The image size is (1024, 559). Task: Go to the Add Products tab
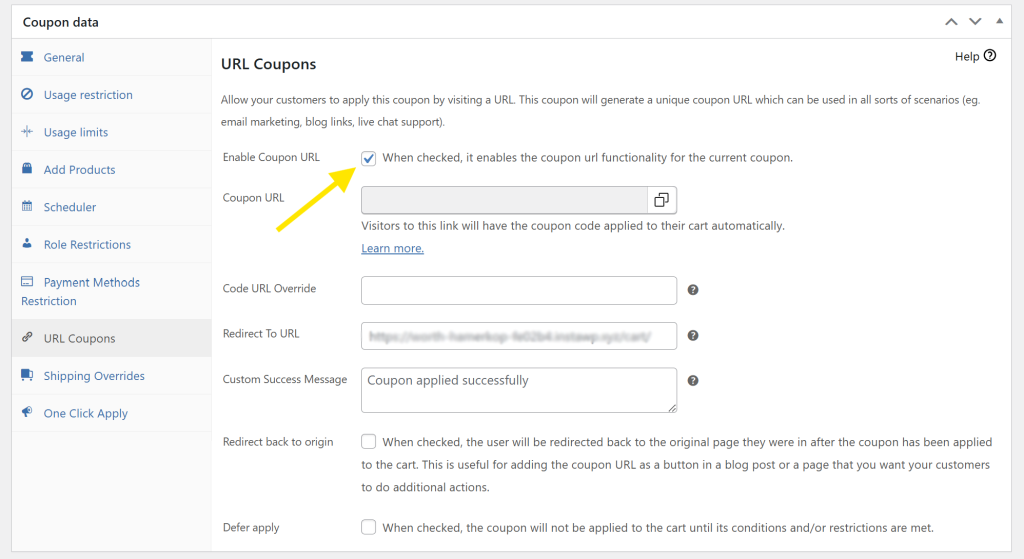[112, 170]
